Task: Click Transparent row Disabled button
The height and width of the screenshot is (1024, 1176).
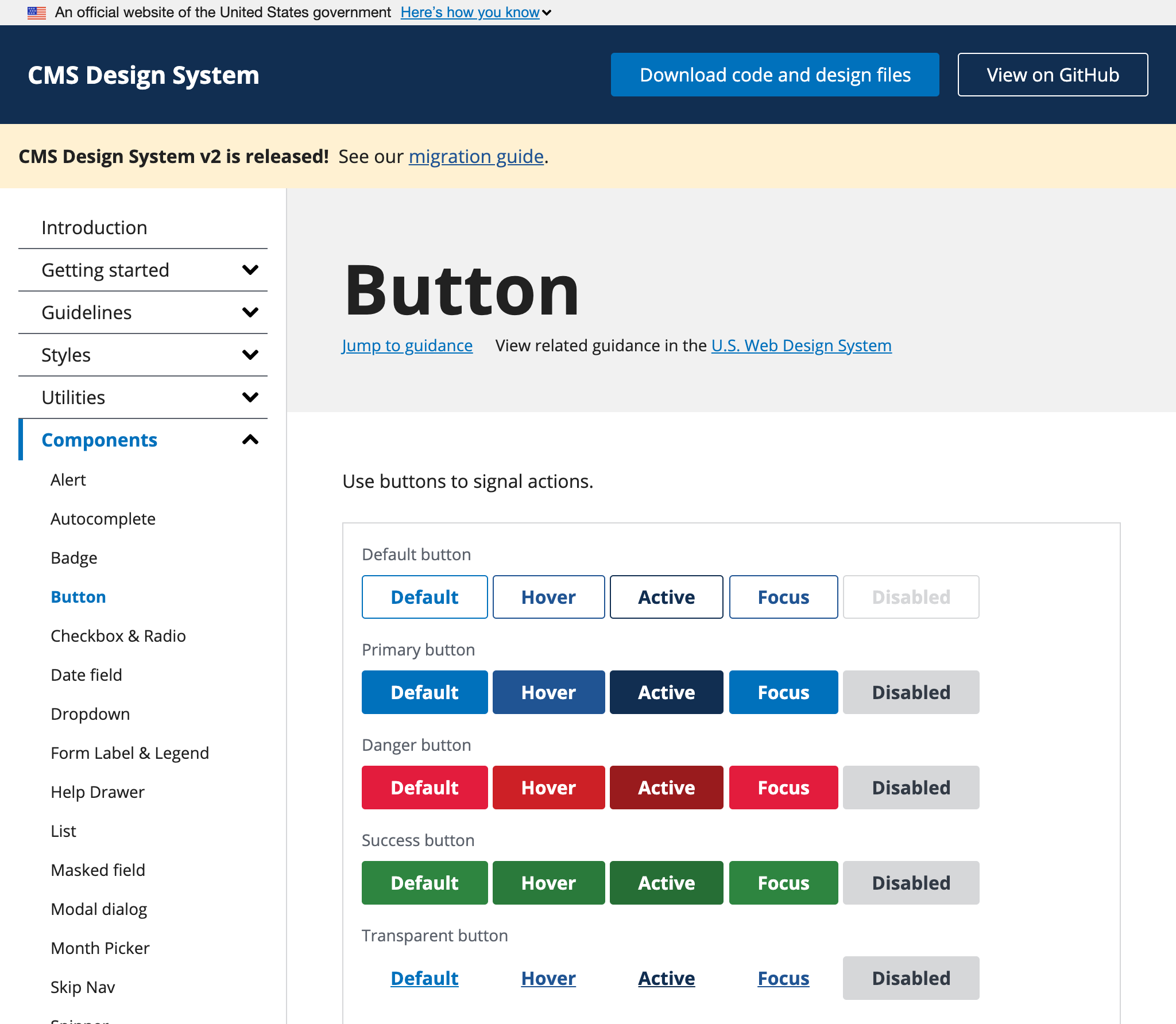Action: pyautogui.click(x=911, y=978)
